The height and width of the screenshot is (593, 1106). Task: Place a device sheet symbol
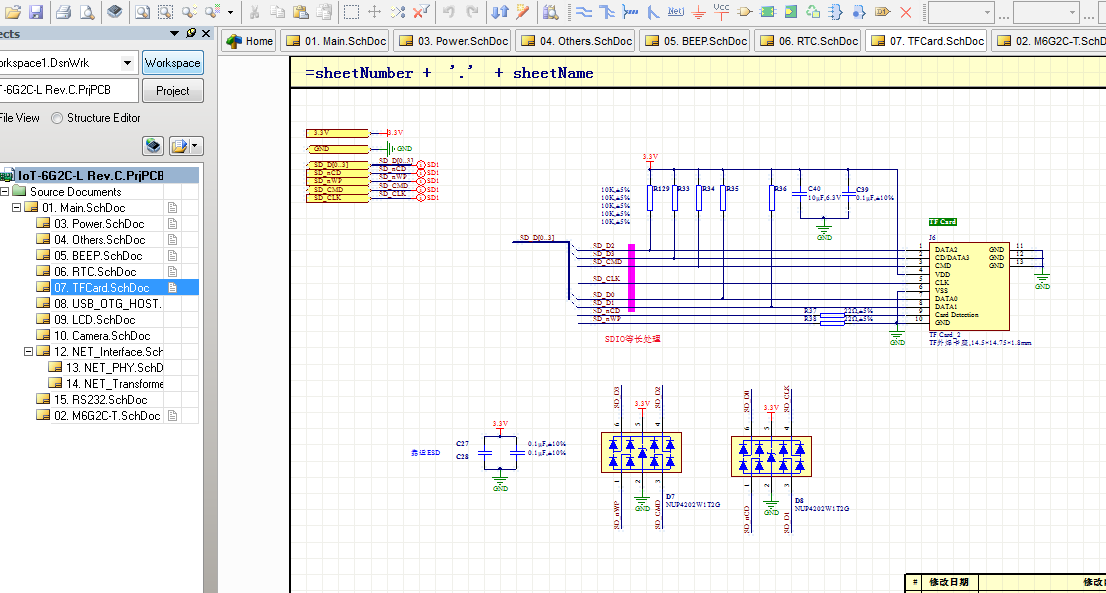[x=813, y=11]
